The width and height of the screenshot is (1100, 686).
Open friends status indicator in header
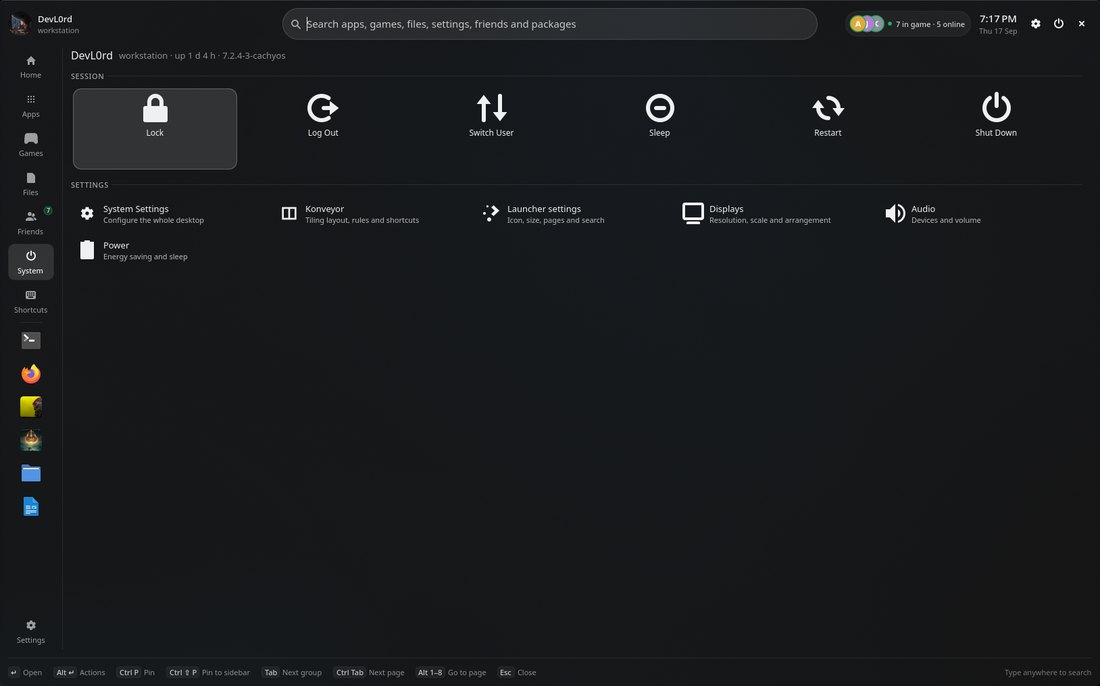point(908,24)
